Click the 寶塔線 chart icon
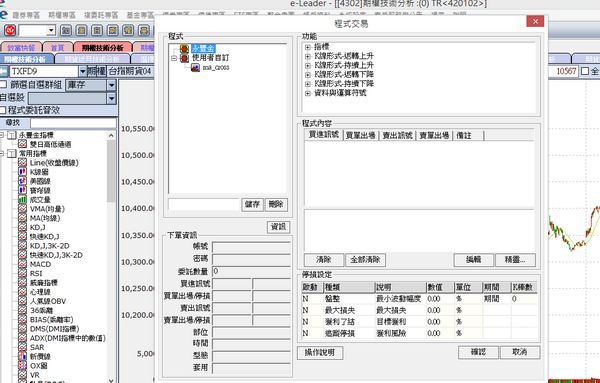The height and width of the screenshot is (383, 600). click(x=23, y=190)
